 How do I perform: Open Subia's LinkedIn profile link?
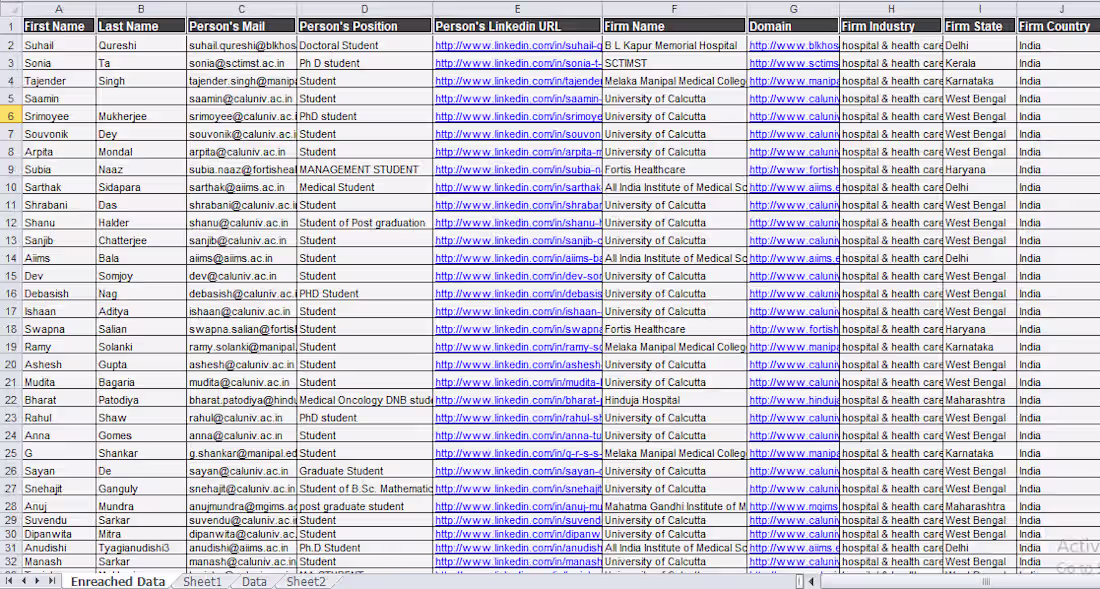coord(518,170)
